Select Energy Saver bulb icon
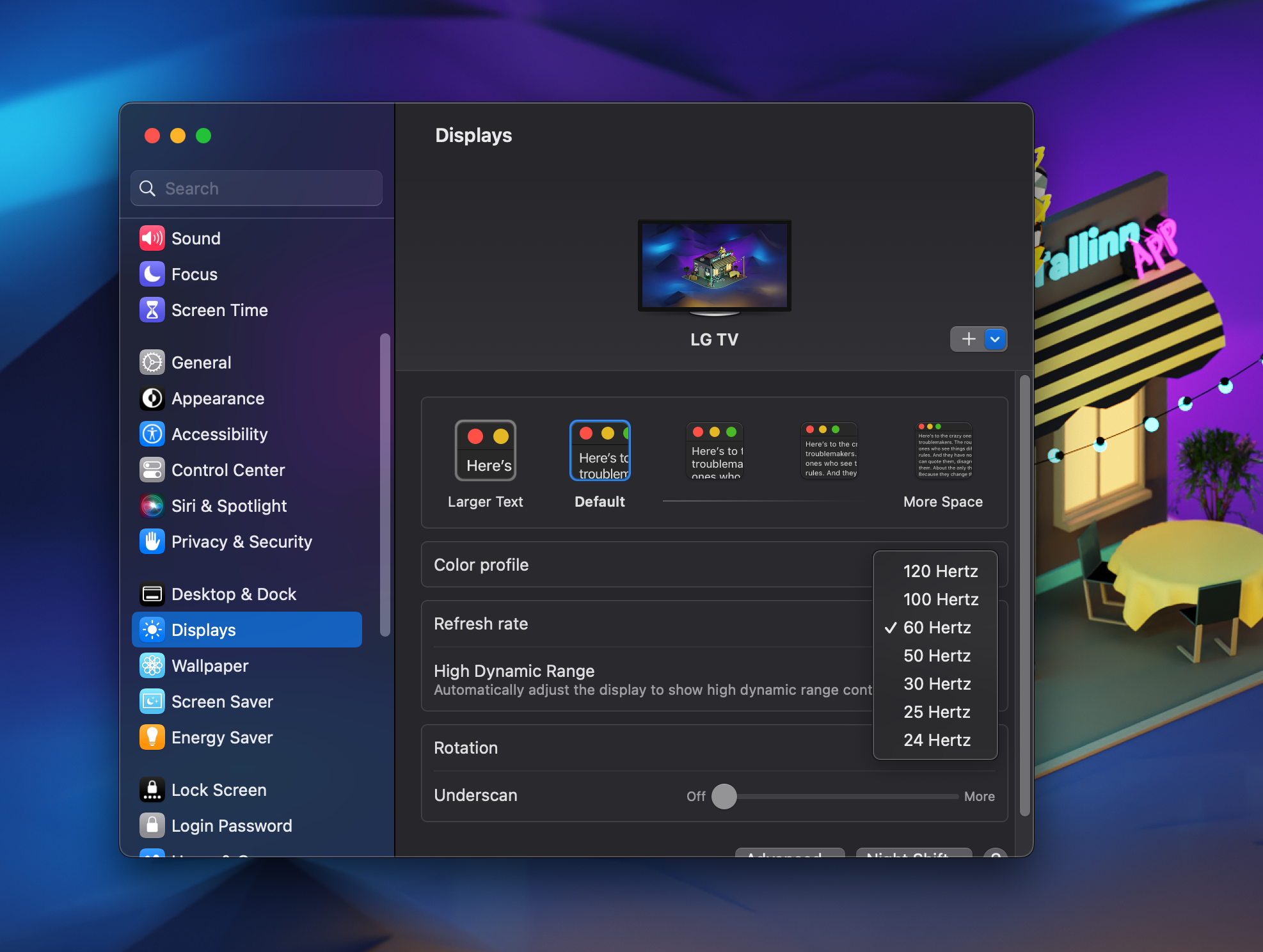Screen dimensions: 1263x952 [x=152, y=738]
